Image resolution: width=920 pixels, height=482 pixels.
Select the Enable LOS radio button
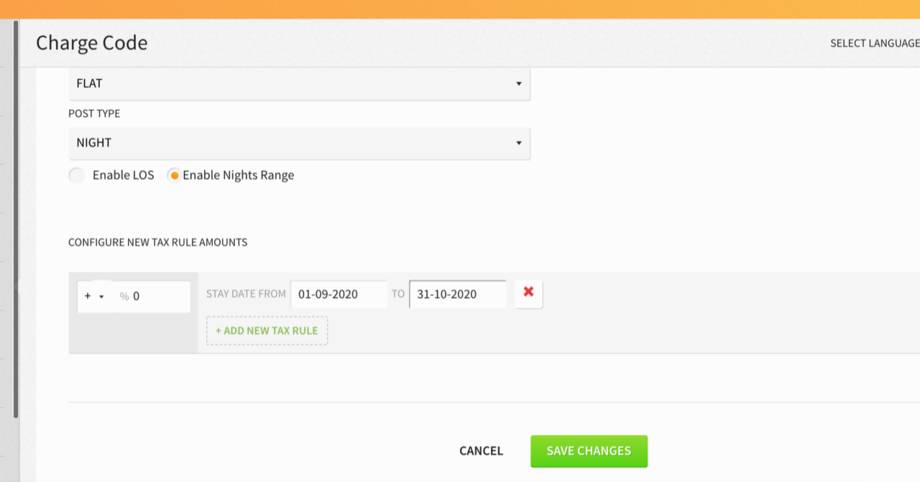pos(77,175)
